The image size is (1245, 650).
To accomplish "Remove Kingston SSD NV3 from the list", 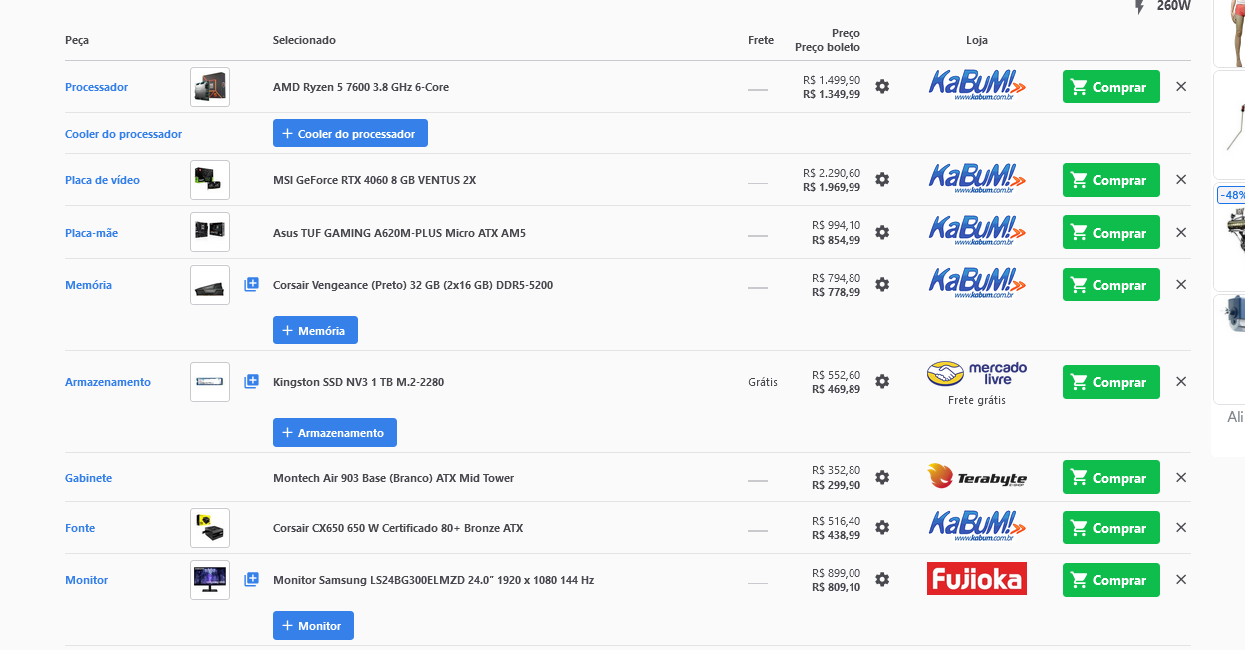I will [1181, 382].
